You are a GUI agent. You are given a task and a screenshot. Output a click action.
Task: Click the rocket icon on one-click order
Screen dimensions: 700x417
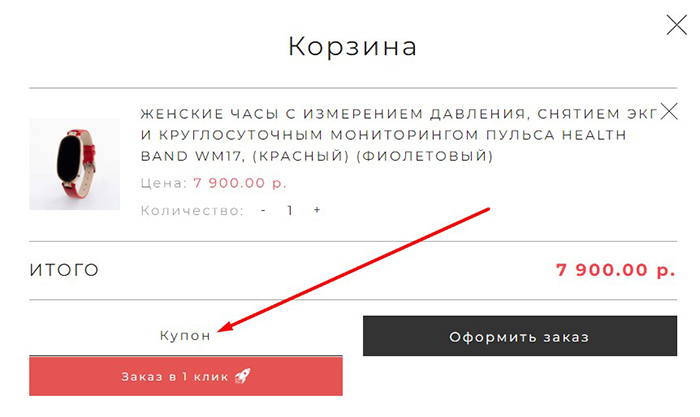[242, 376]
